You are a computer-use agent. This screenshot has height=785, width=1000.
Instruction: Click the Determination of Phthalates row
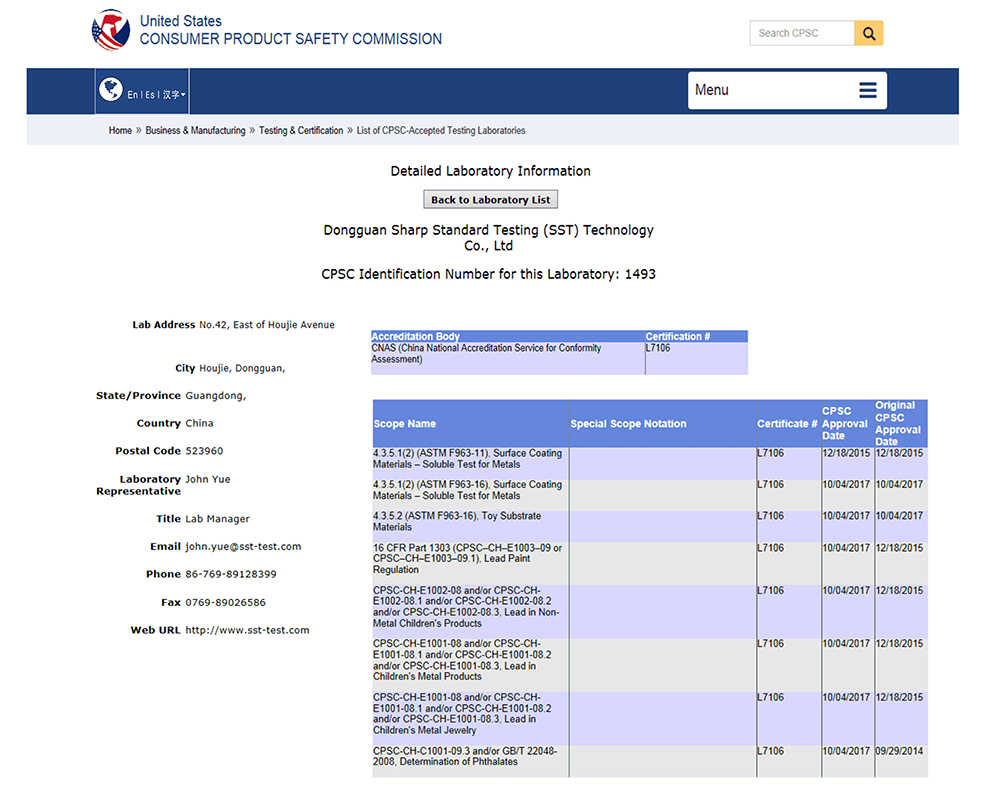point(650,761)
